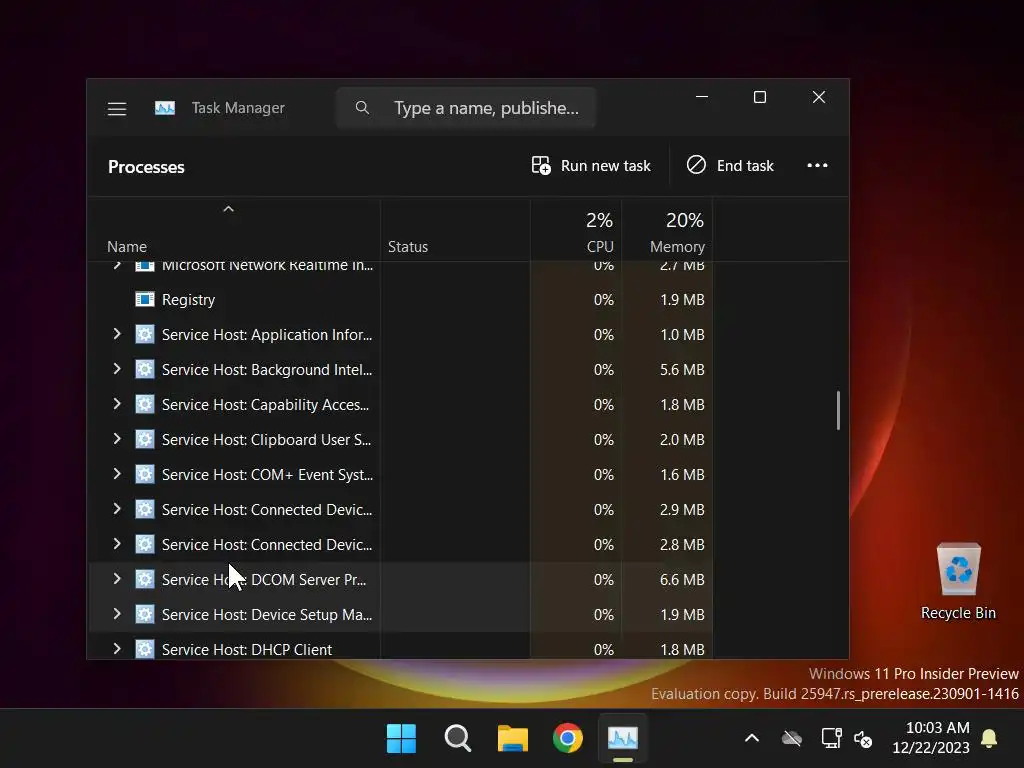
Task: Click the Processes page heading
Action: (146, 167)
